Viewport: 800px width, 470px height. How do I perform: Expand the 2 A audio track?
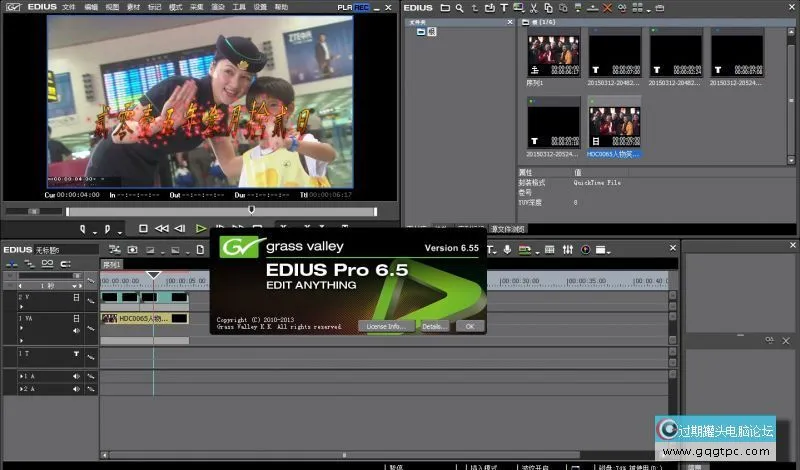pyautogui.click(x=21, y=389)
